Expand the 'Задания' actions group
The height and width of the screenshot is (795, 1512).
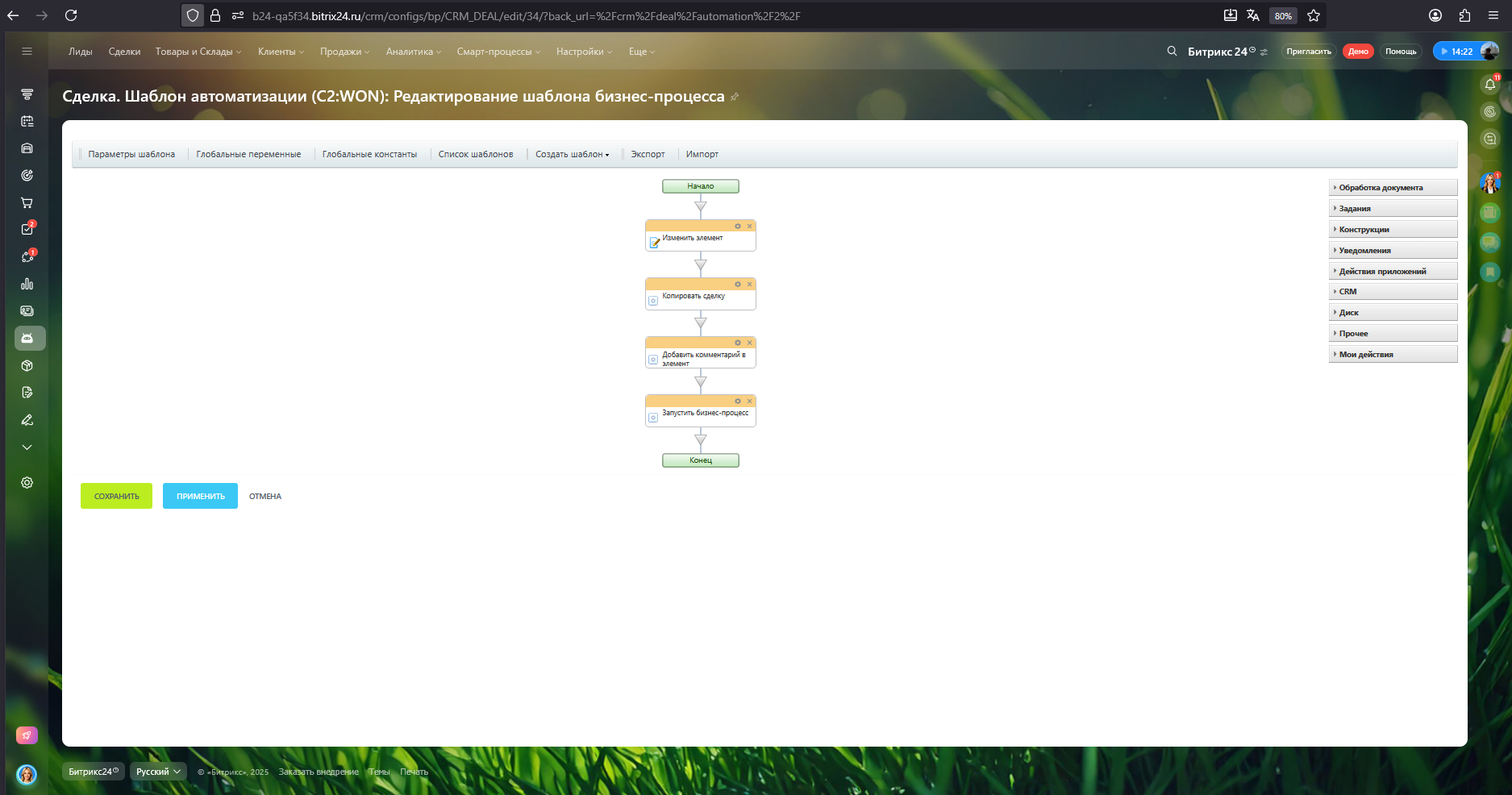(1393, 209)
